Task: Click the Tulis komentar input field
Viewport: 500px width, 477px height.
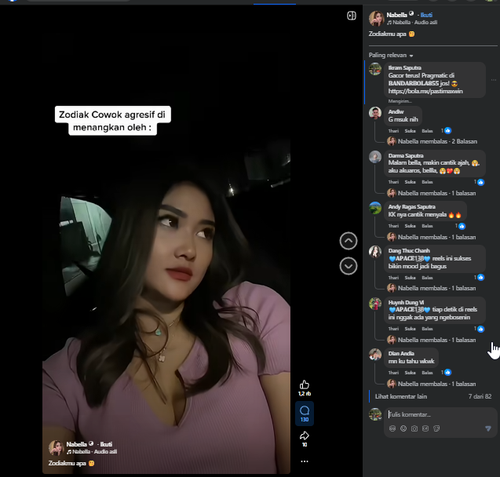Action: coord(440,415)
